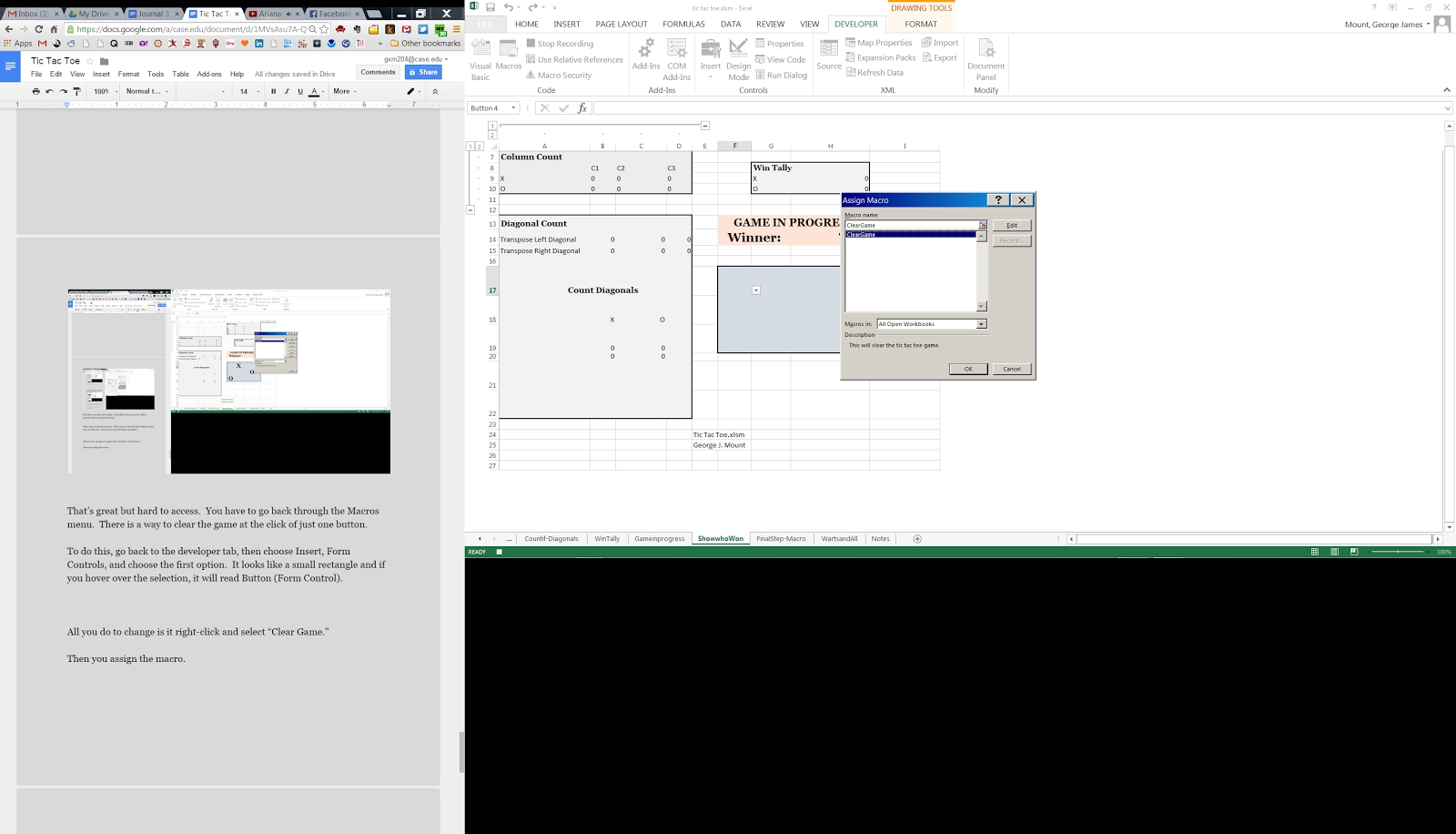Click the print icon in Google Docs
This screenshot has width=1456, height=834.
[x=36, y=91]
